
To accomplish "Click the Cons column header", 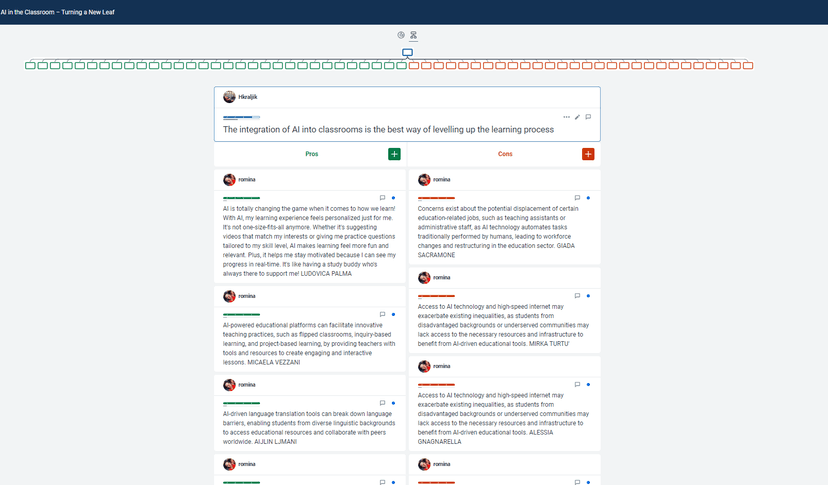I will 505,154.
